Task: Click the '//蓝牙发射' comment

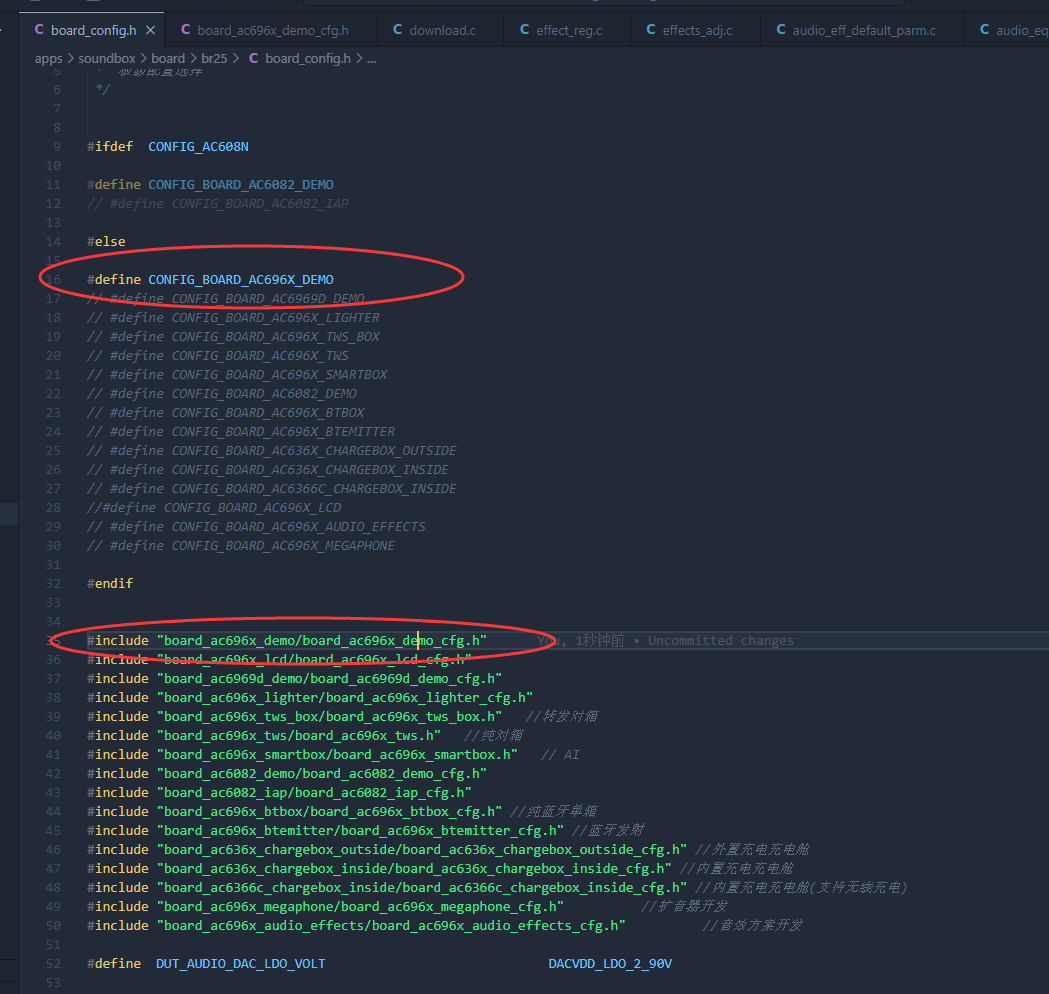Action: pyautogui.click(x=607, y=831)
